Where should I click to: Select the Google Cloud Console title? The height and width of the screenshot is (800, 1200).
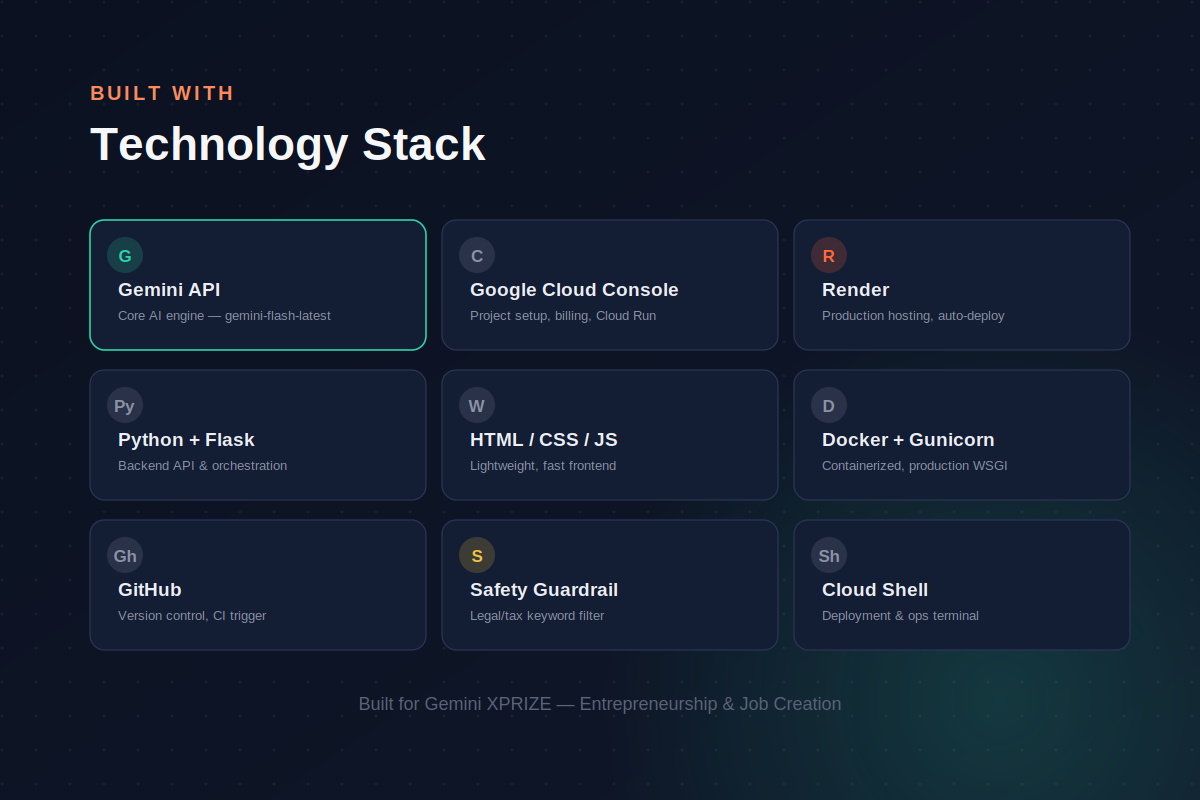click(574, 290)
